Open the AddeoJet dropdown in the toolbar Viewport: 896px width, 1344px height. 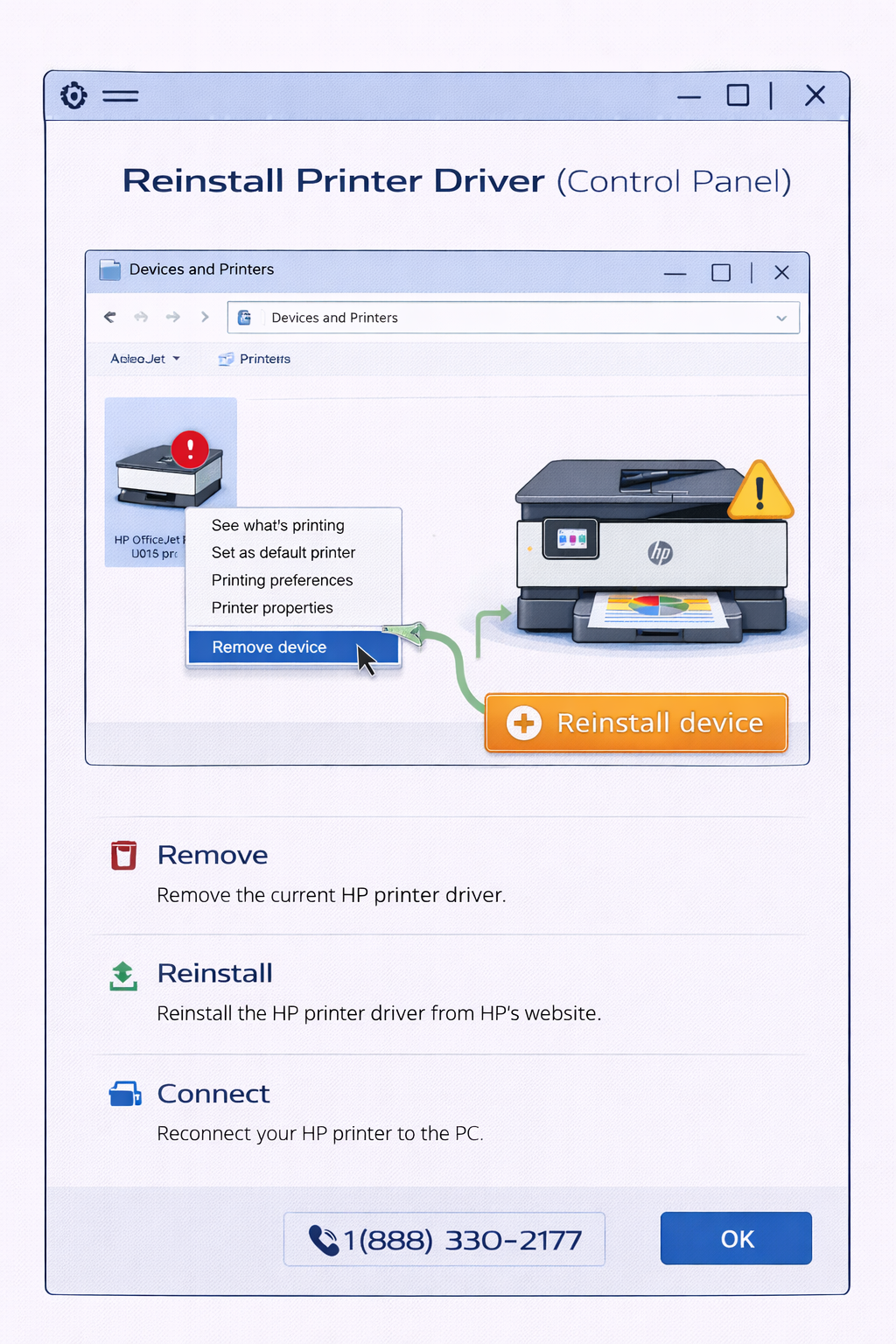click(x=144, y=359)
